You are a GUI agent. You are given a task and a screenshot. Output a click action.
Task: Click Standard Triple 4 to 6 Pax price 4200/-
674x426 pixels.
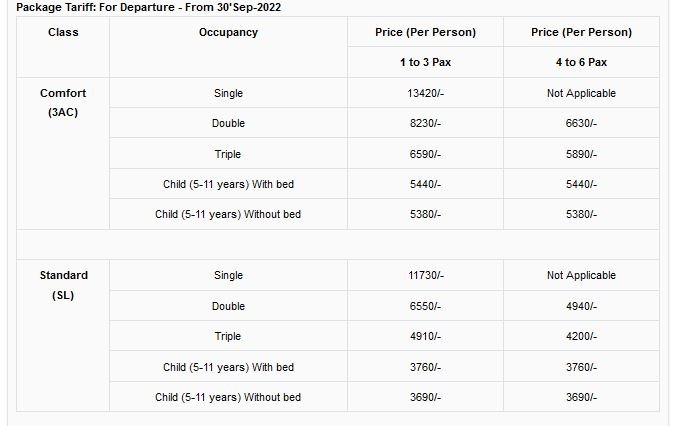coord(581,336)
